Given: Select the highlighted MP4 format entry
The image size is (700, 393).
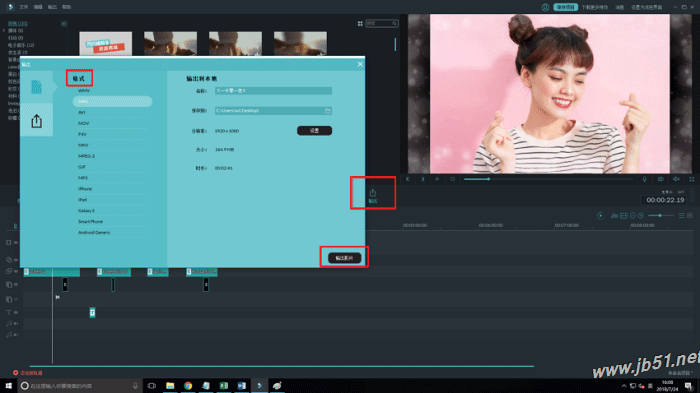Looking at the screenshot, I should [112, 101].
